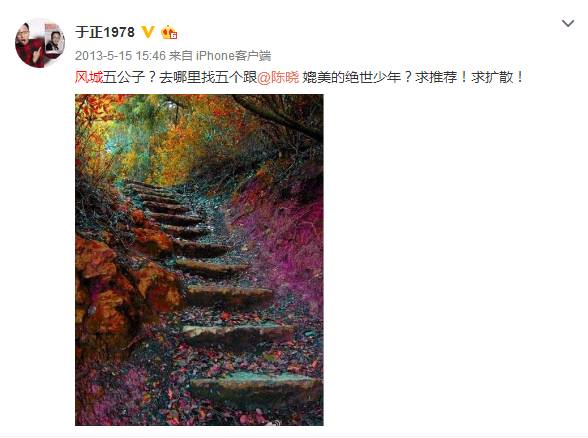Click the 来自 source label

coord(180,56)
